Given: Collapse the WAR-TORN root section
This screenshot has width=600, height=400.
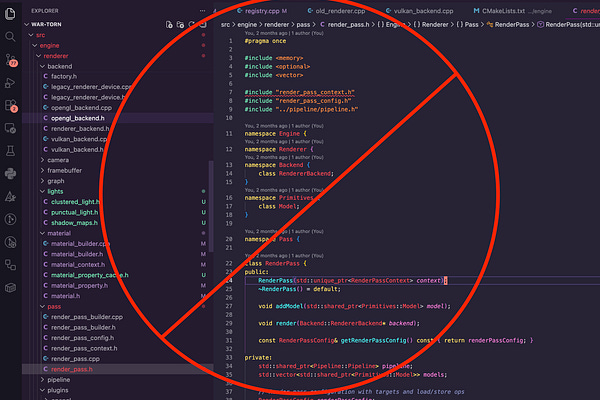Looking at the screenshot, I should coord(27,24).
